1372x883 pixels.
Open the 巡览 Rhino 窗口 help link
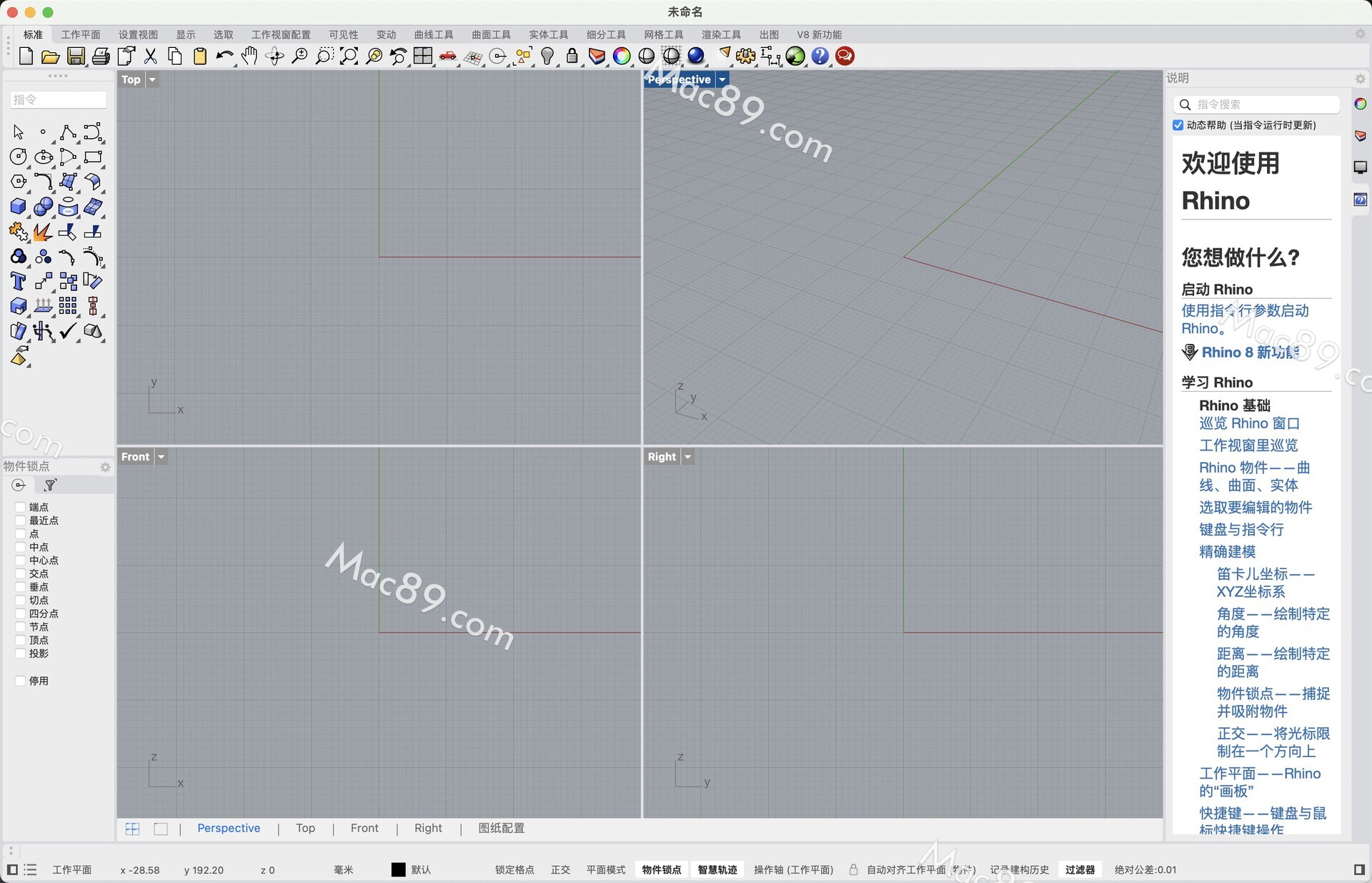point(1249,423)
